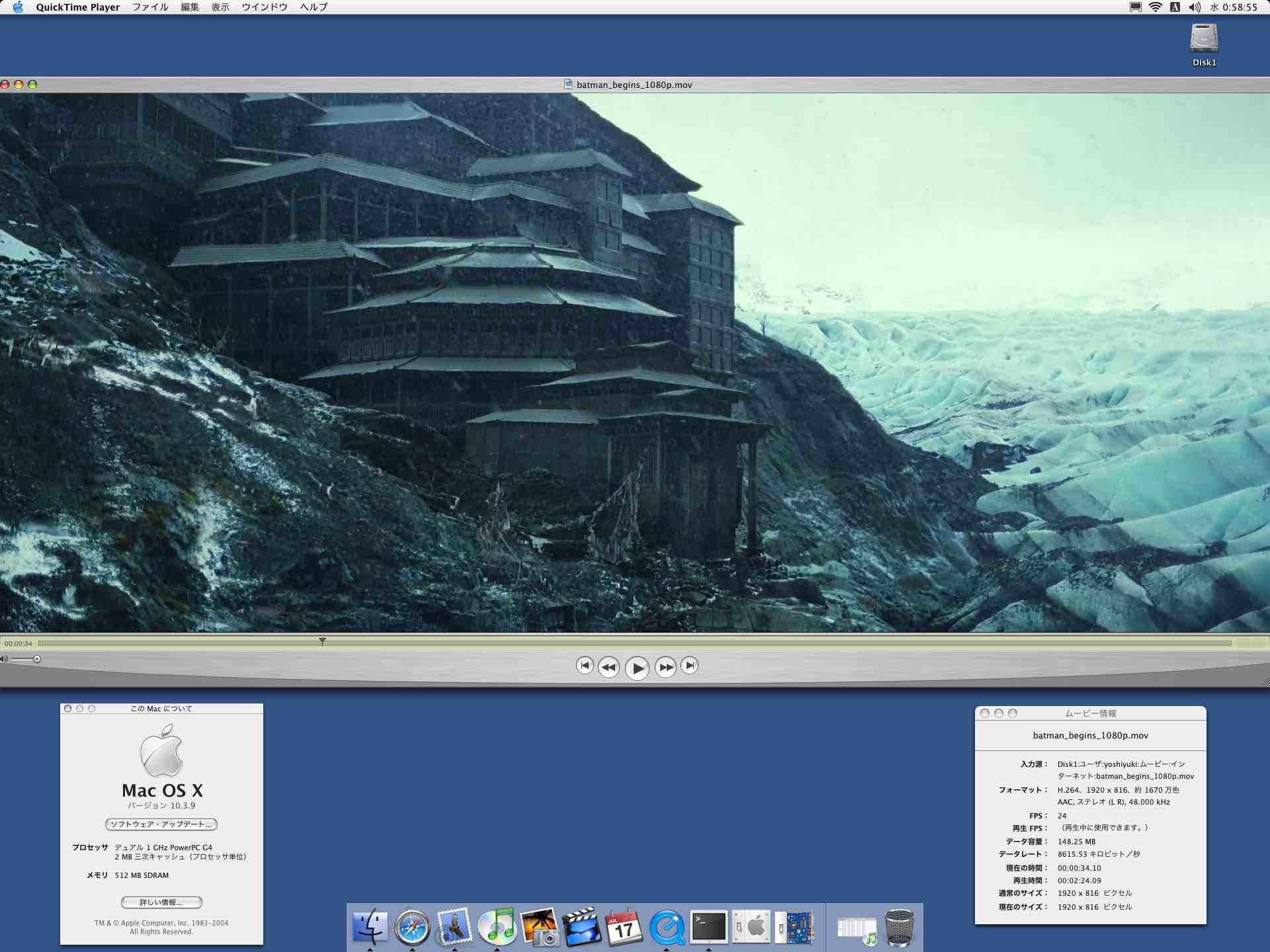Open the ファイル menu

(x=150, y=7)
